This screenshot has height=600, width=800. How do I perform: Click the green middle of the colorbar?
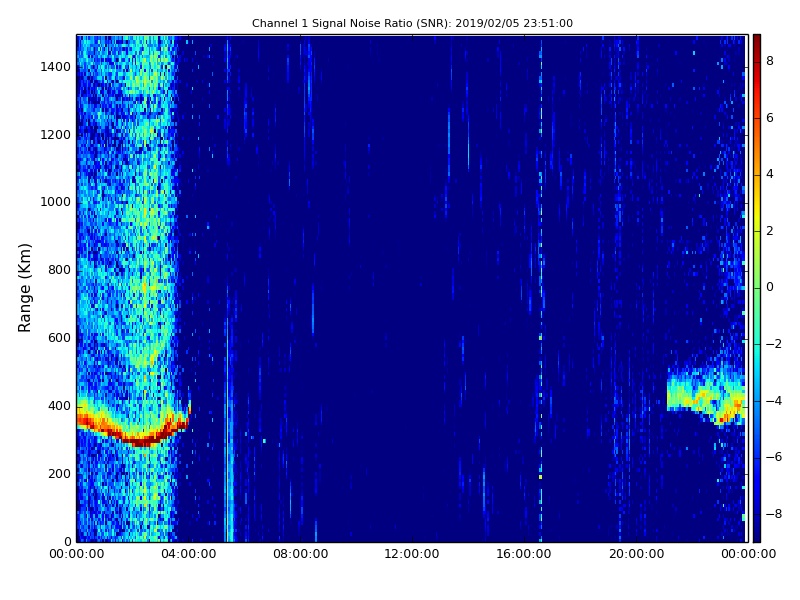click(x=757, y=288)
